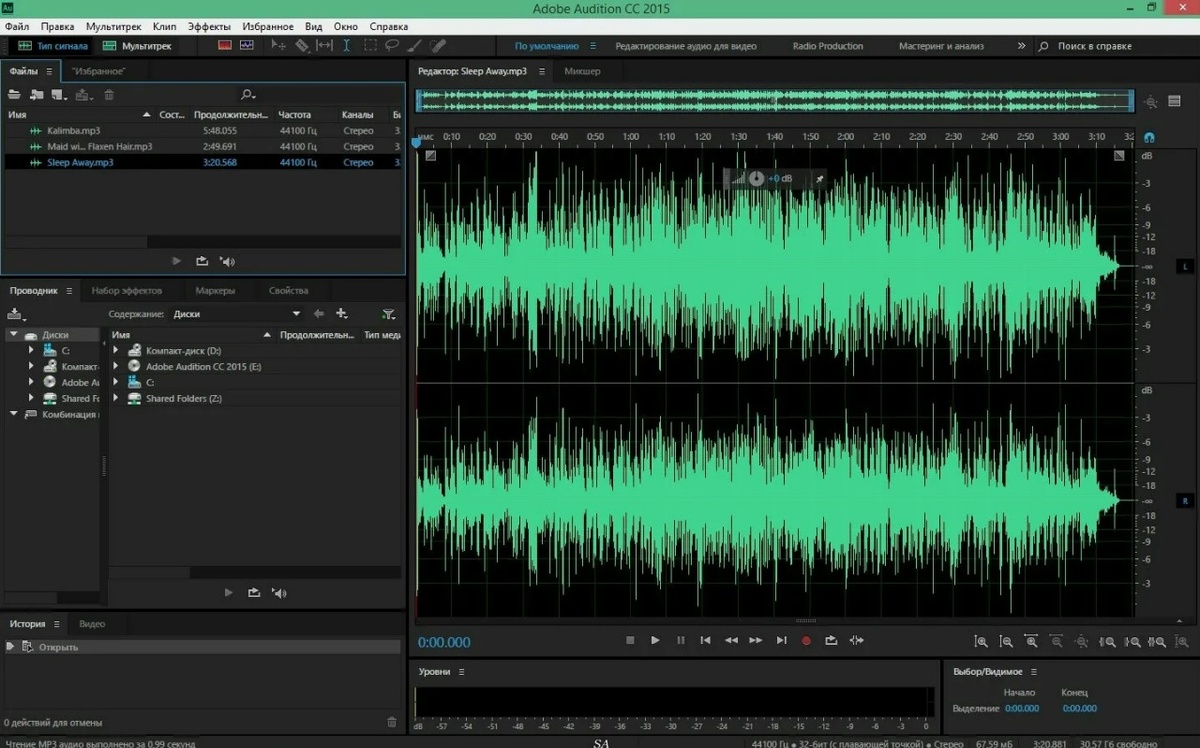This screenshot has width=1200, height=748.
Task: Stop playback with Stop button
Action: click(630, 640)
